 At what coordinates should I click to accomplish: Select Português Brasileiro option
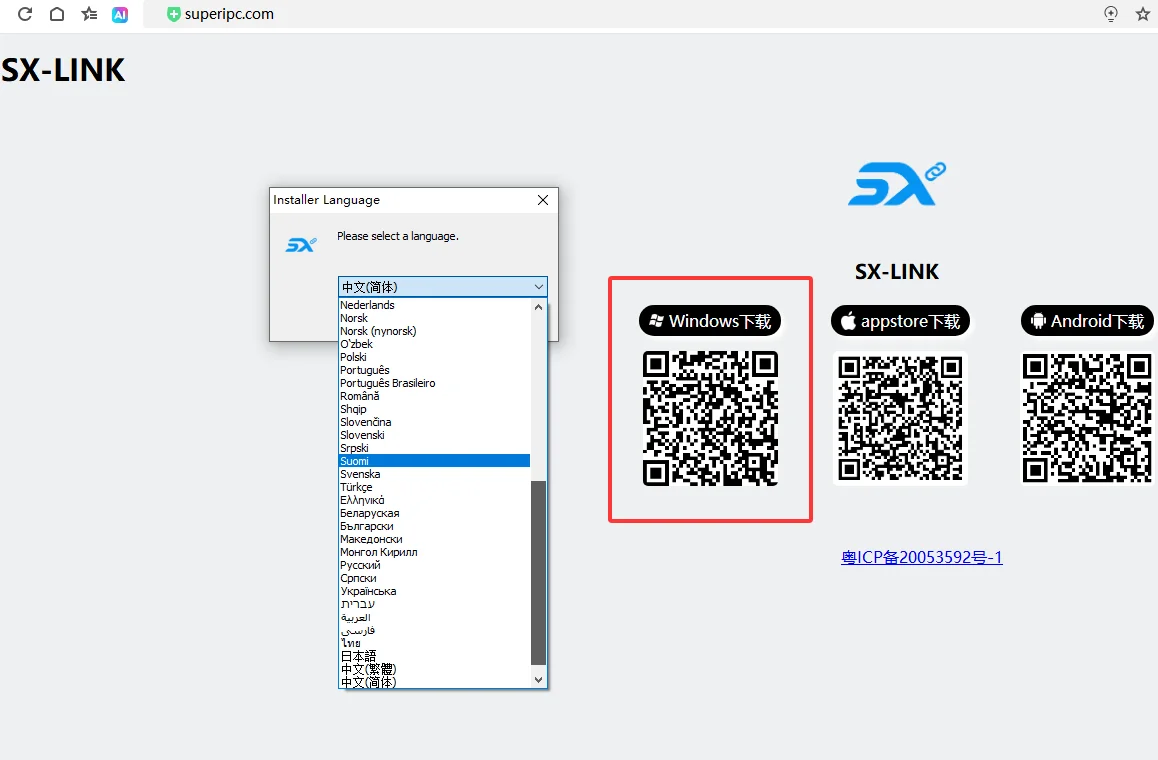[434, 383]
